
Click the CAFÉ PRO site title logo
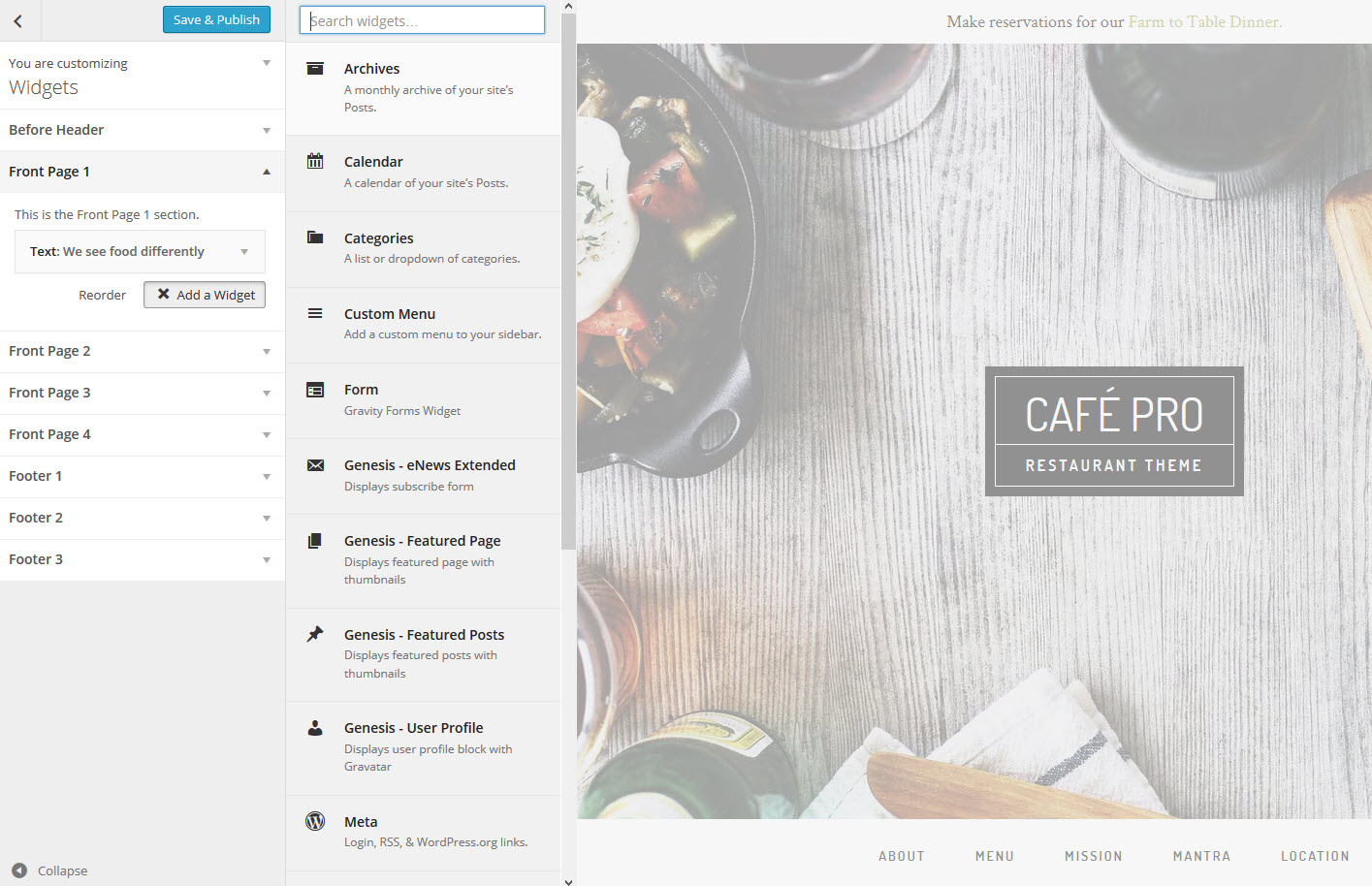pos(1114,414)
